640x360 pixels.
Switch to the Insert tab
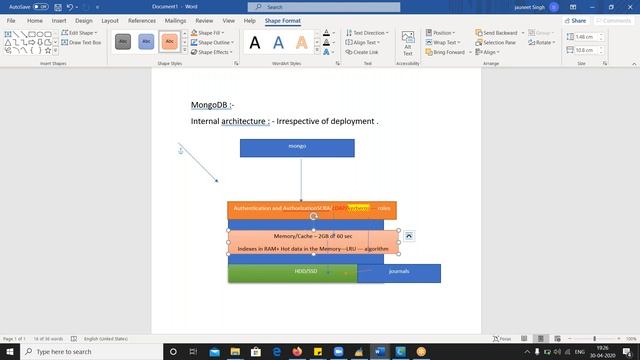point(59,20)
